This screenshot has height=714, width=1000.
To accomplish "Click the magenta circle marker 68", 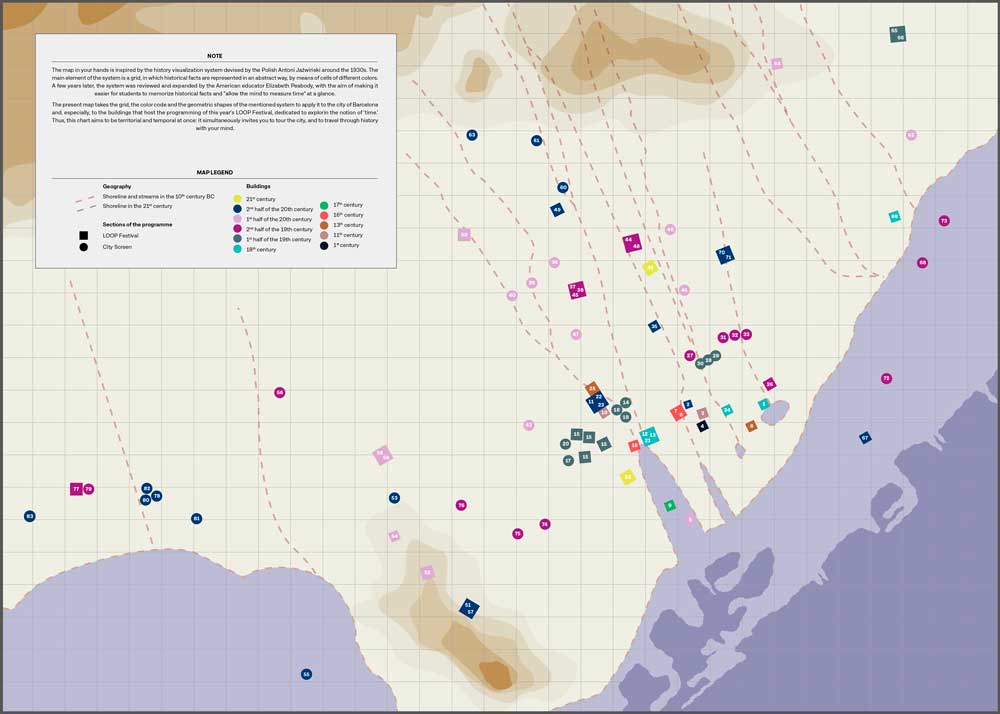I will 922,263.
